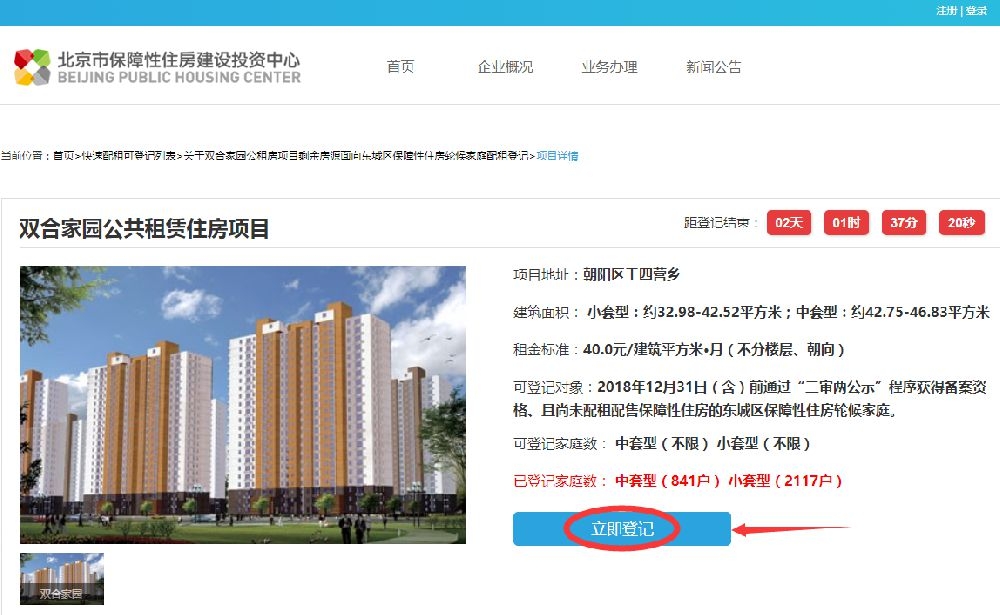The image size is (1000, 615).
Task: Click the 01时 countdown box
Action: click(x=846, y=223)
